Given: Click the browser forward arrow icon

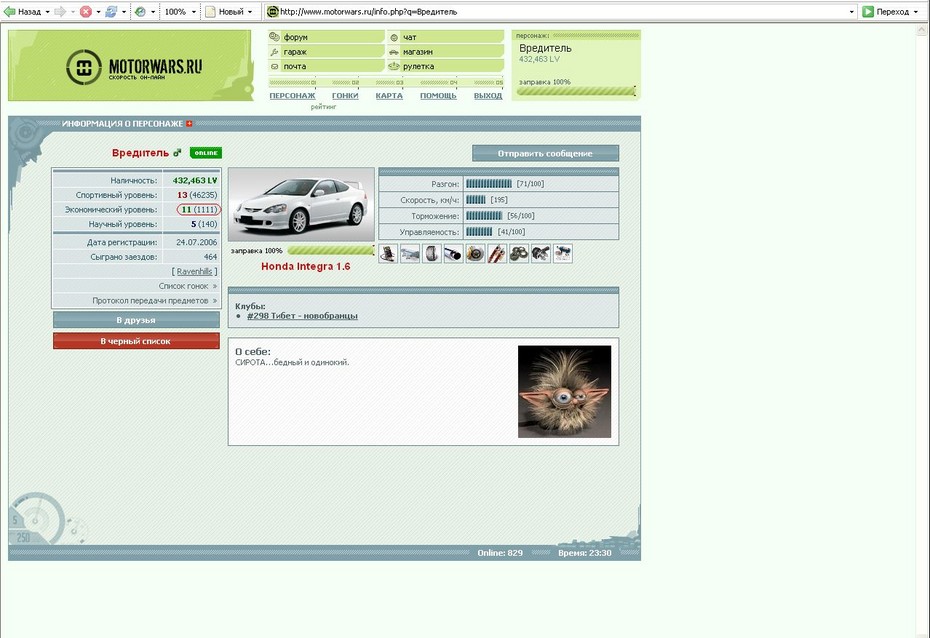Looking at the screenshot, I should [60, 11].
